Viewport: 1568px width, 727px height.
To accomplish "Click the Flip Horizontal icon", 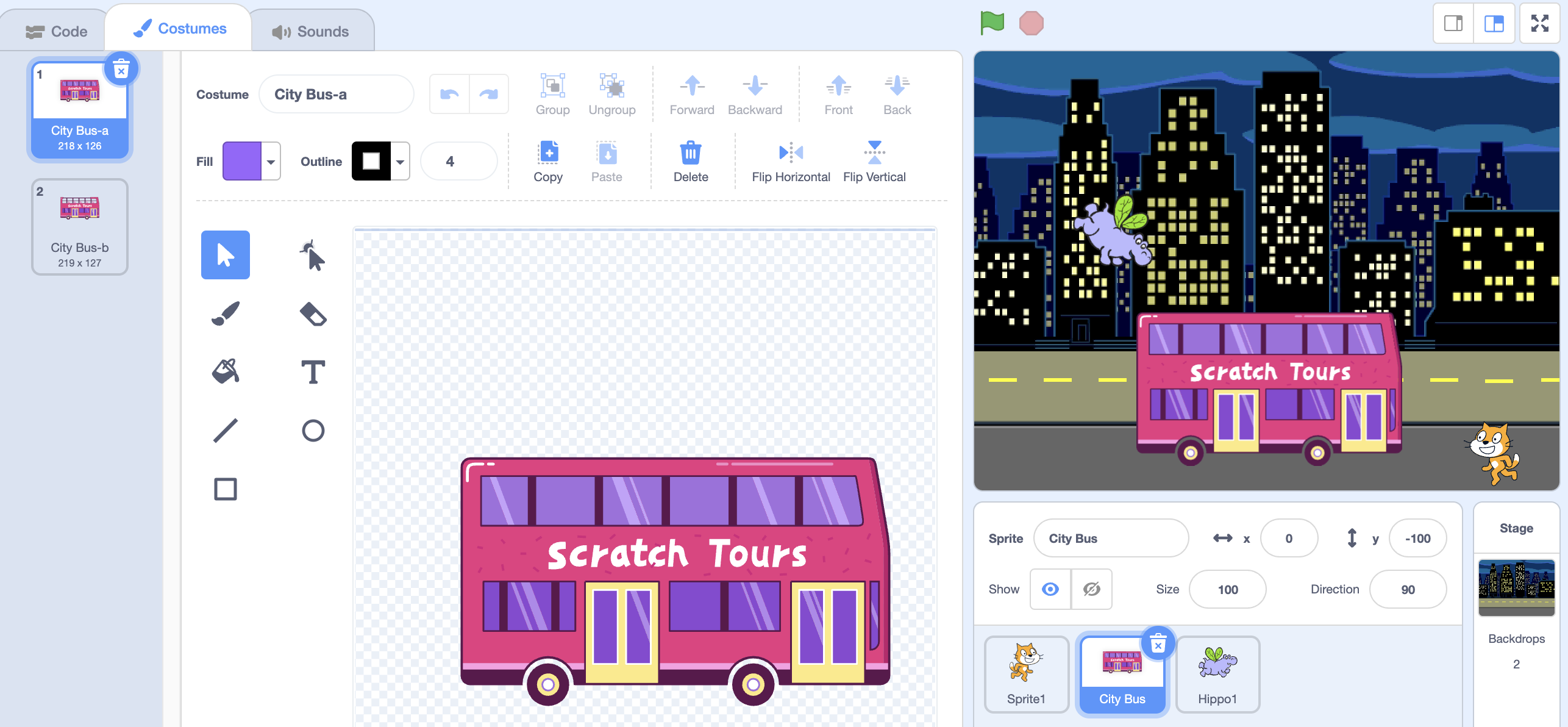I will click(x=791, y=152).
